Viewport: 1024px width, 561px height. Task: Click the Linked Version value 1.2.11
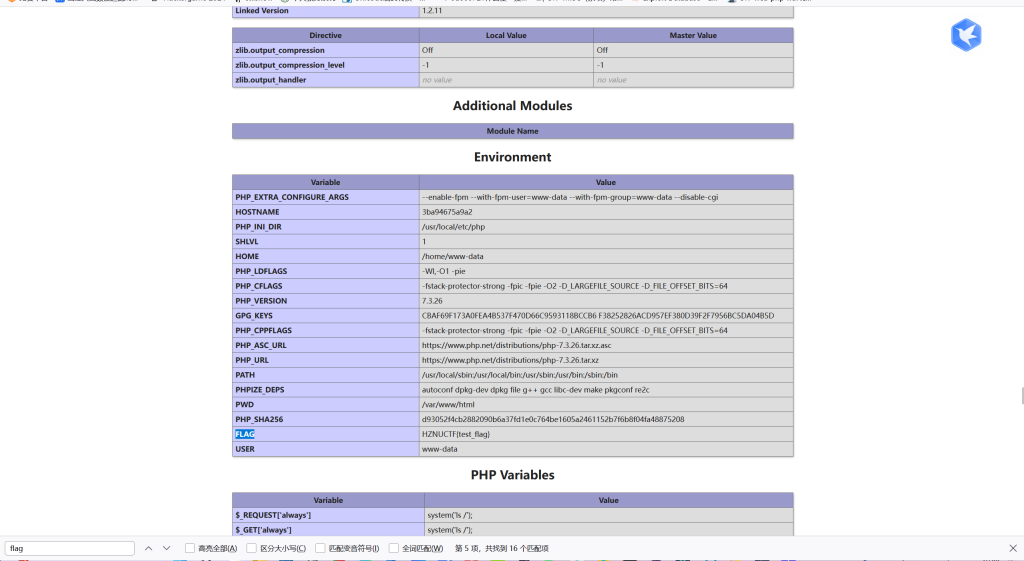point(432,11)
